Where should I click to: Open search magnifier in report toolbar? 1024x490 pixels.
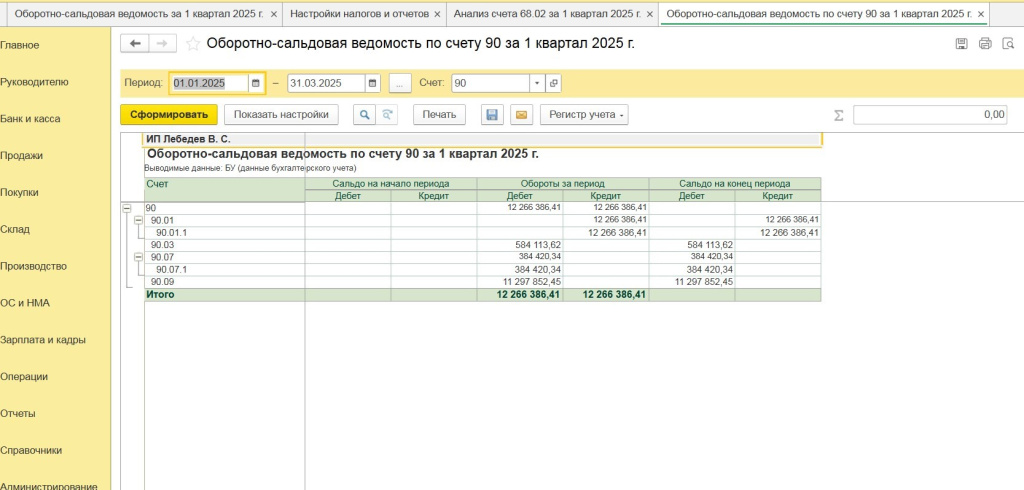pyautogui.click(x=364, y=114)
